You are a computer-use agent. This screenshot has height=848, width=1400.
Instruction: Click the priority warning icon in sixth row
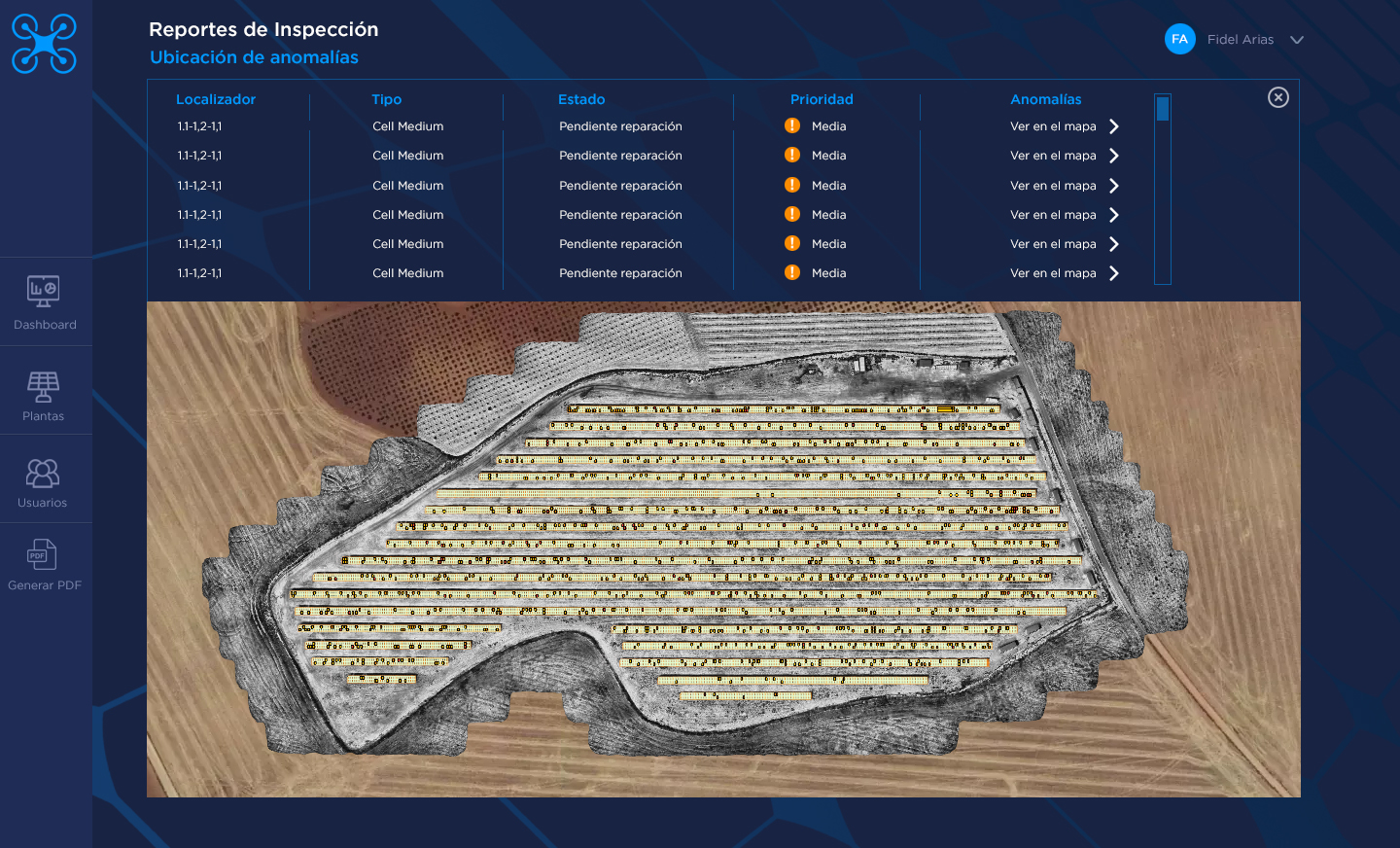point(792,272)
